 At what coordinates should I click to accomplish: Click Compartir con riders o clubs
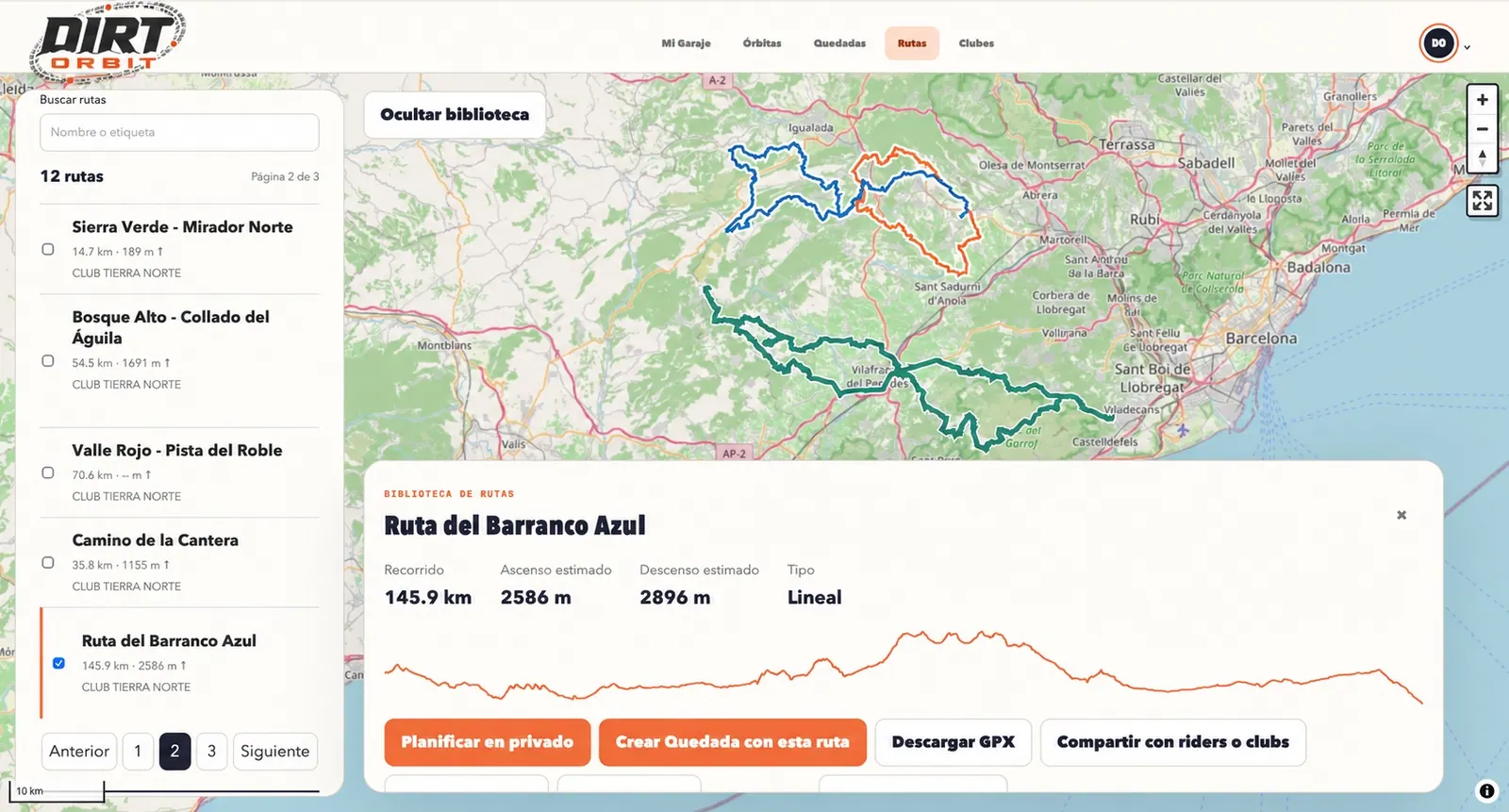(1173, 742)
